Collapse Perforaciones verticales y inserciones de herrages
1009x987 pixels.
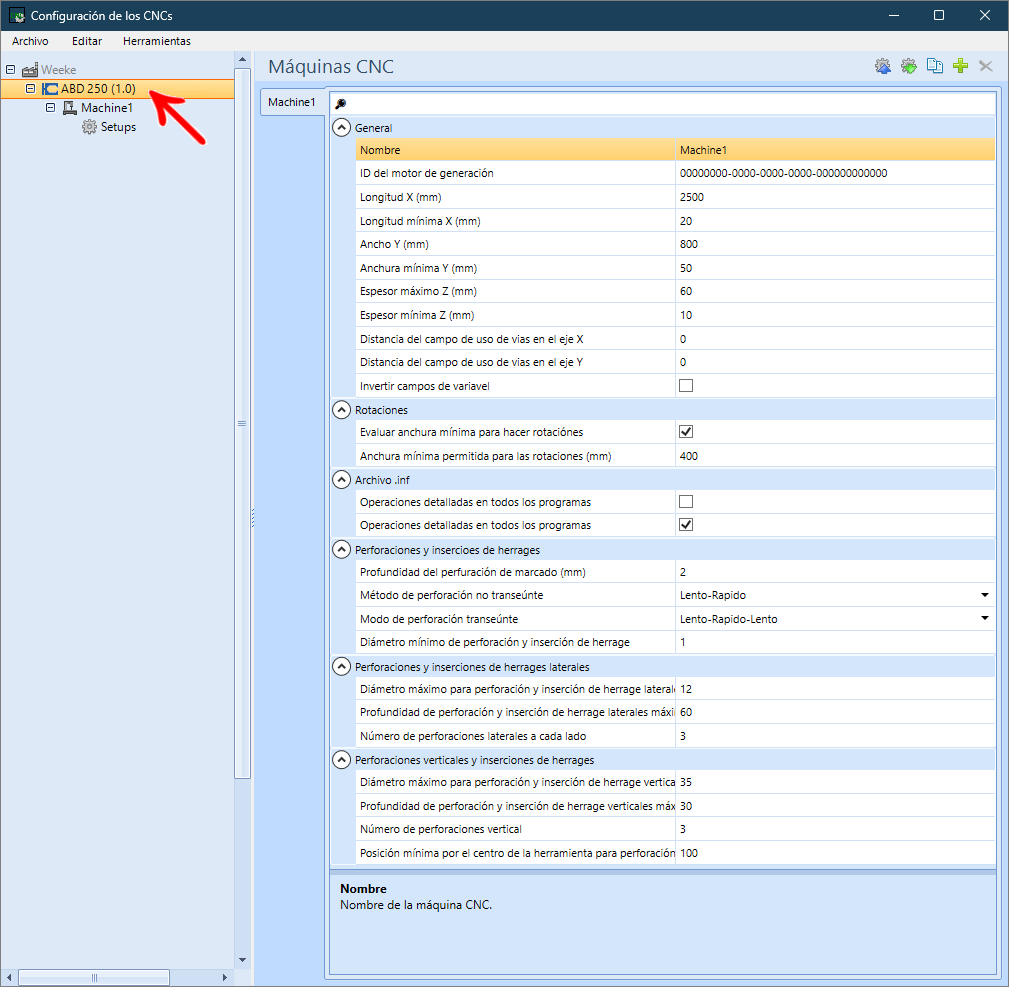coord(341,760)
